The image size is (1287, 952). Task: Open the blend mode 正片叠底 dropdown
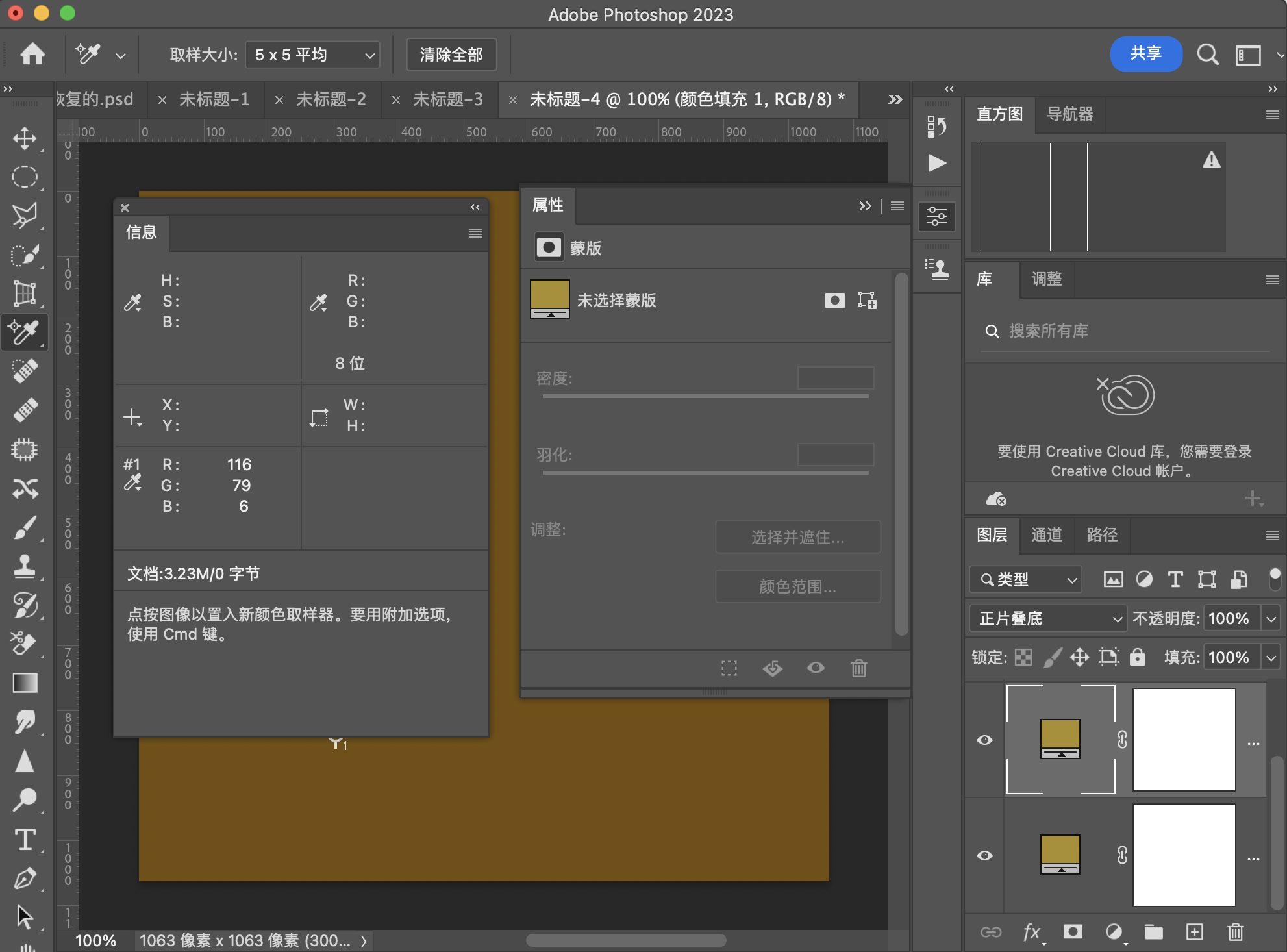(x=1048, y=618)
